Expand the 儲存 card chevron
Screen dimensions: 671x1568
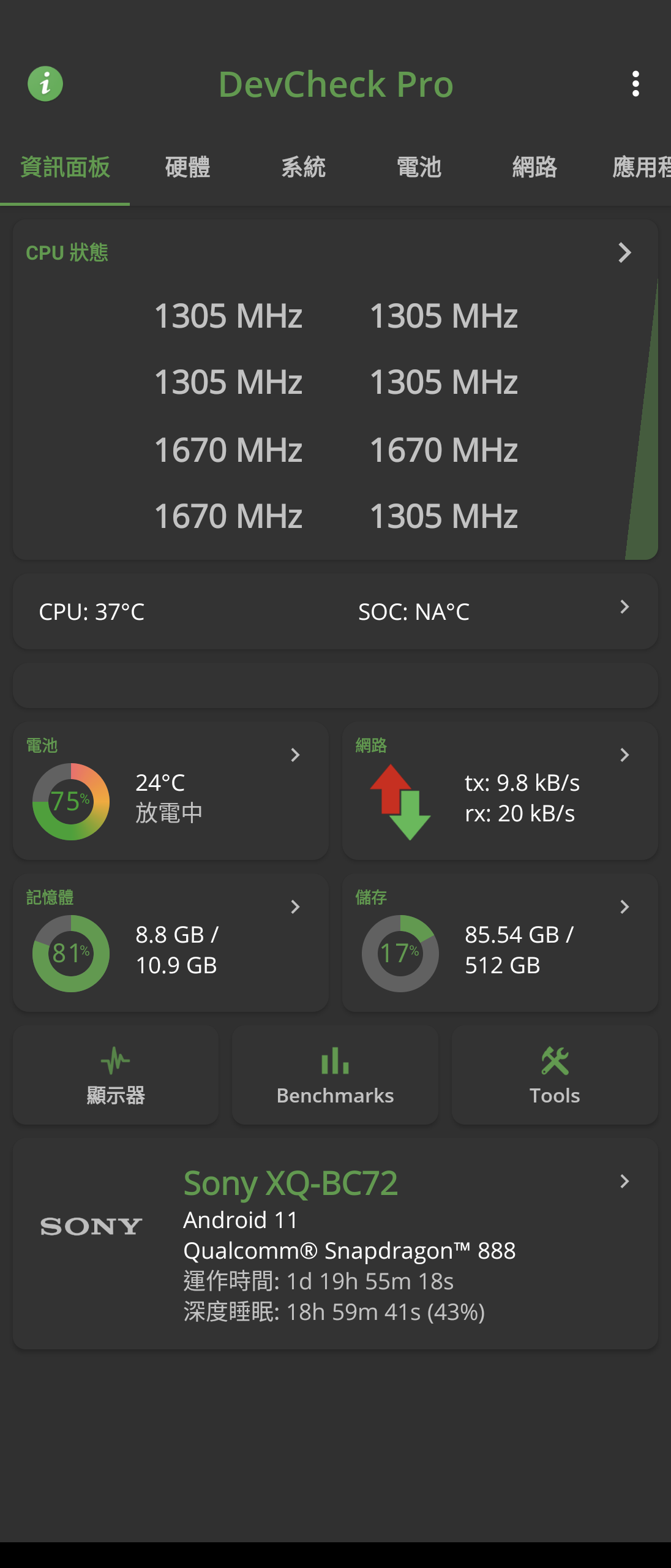click(624, 907)
